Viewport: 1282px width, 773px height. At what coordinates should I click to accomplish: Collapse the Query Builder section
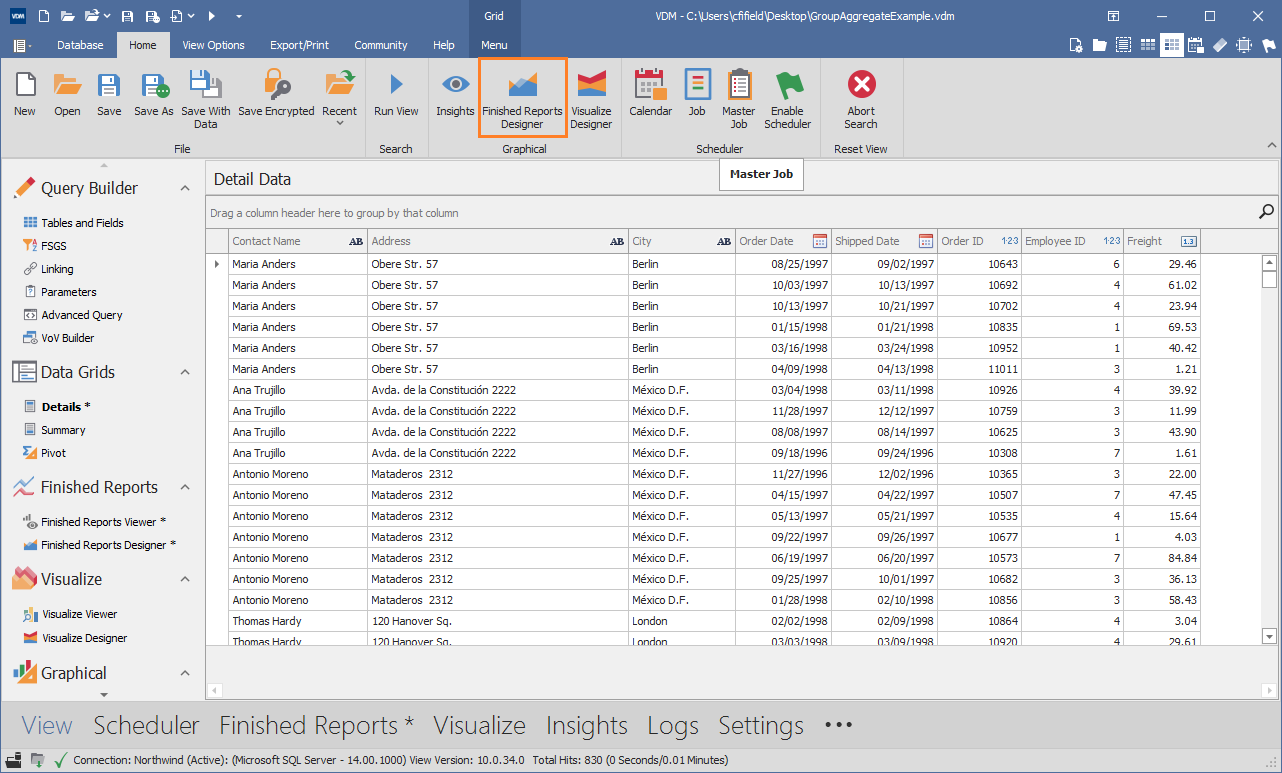pos(184,188)
